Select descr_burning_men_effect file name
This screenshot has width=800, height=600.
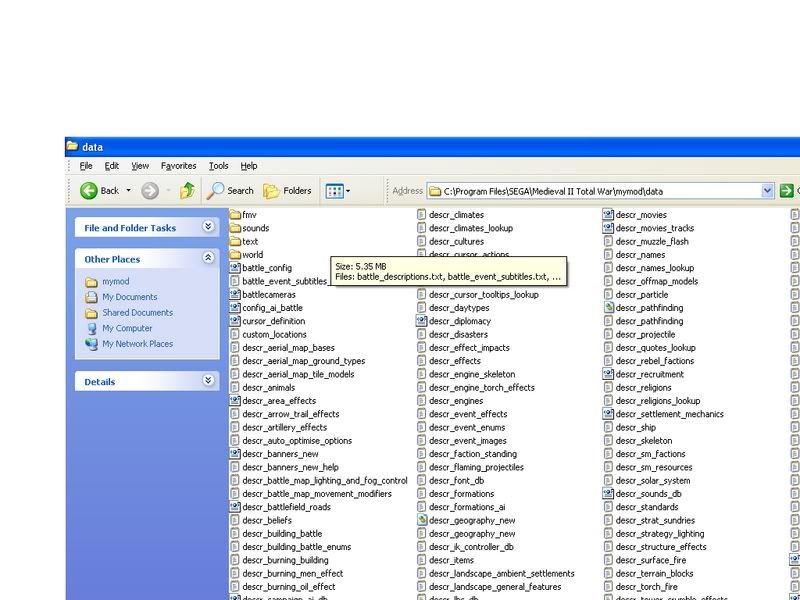click(x=293, y=573)
